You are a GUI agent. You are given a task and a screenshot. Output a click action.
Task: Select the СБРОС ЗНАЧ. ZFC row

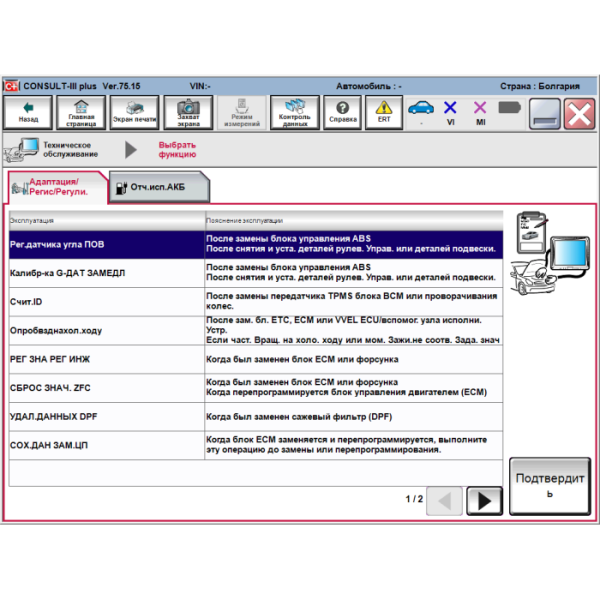106,387
